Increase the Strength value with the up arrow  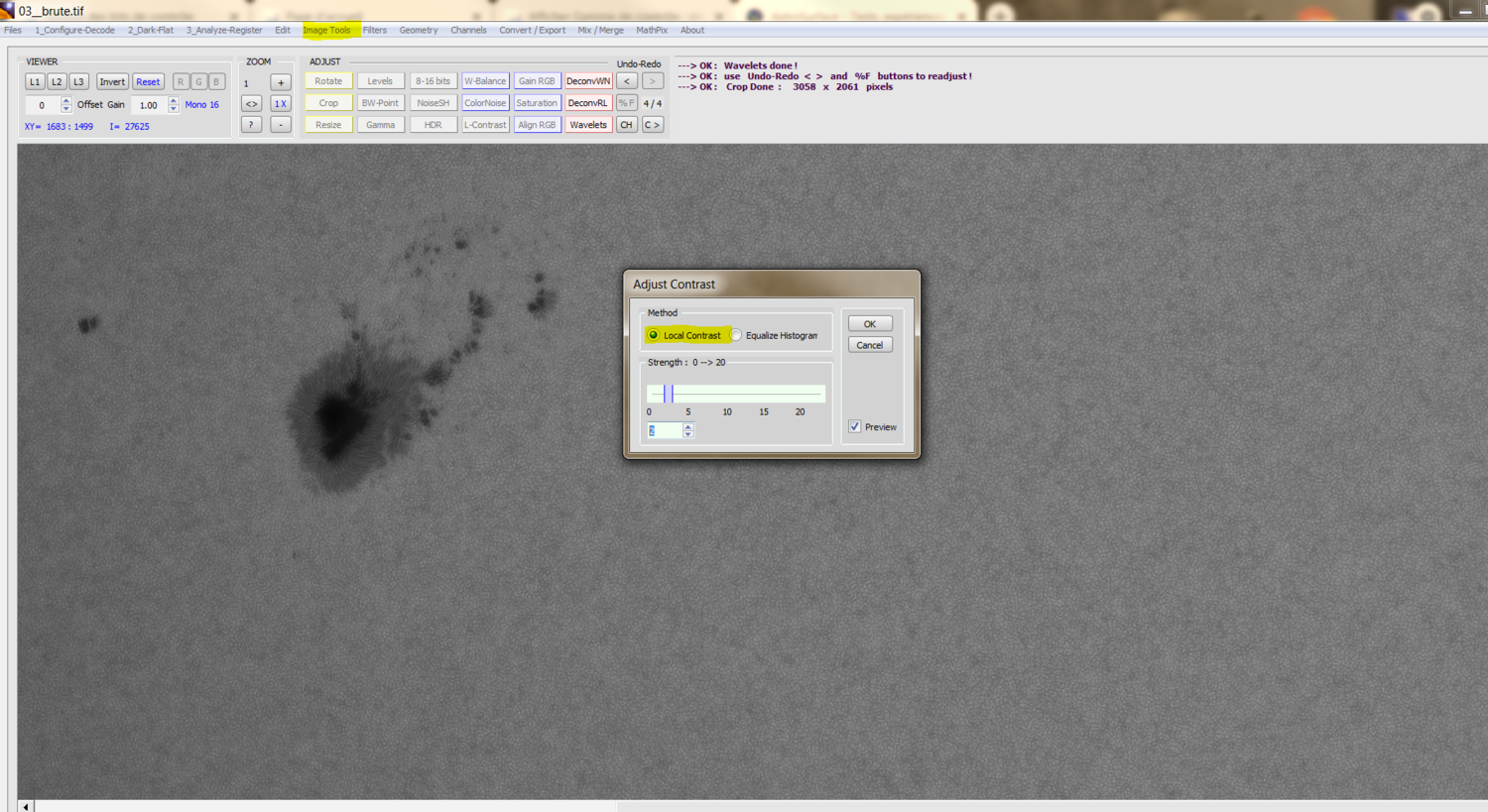click(688, 426)
